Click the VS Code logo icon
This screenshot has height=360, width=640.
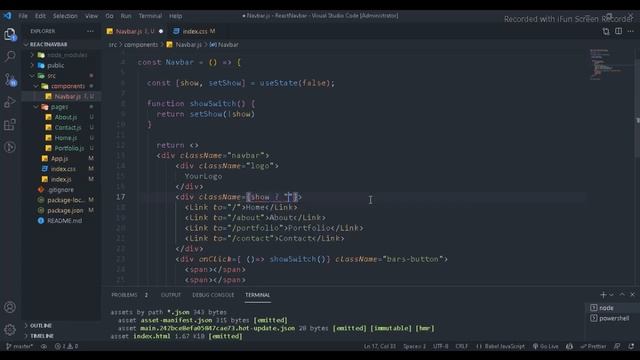coord(8,16)
